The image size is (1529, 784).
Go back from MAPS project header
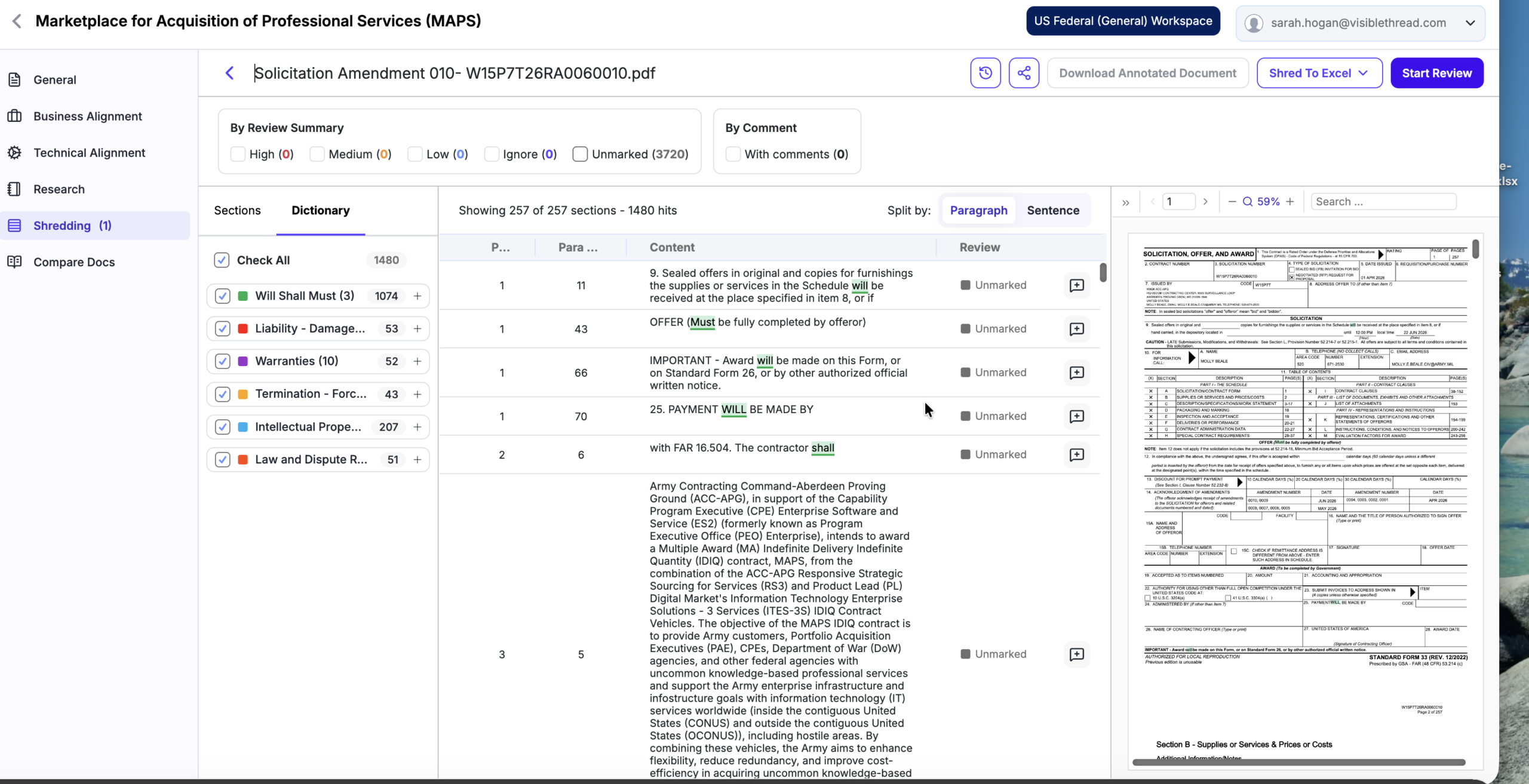[17, 21]
